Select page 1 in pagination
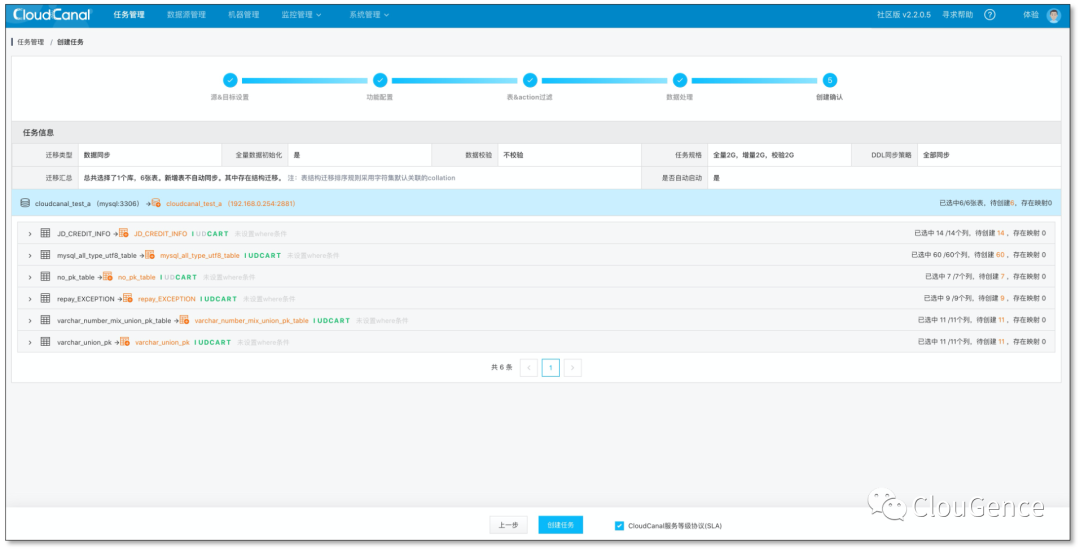 [x=550, y=368]
